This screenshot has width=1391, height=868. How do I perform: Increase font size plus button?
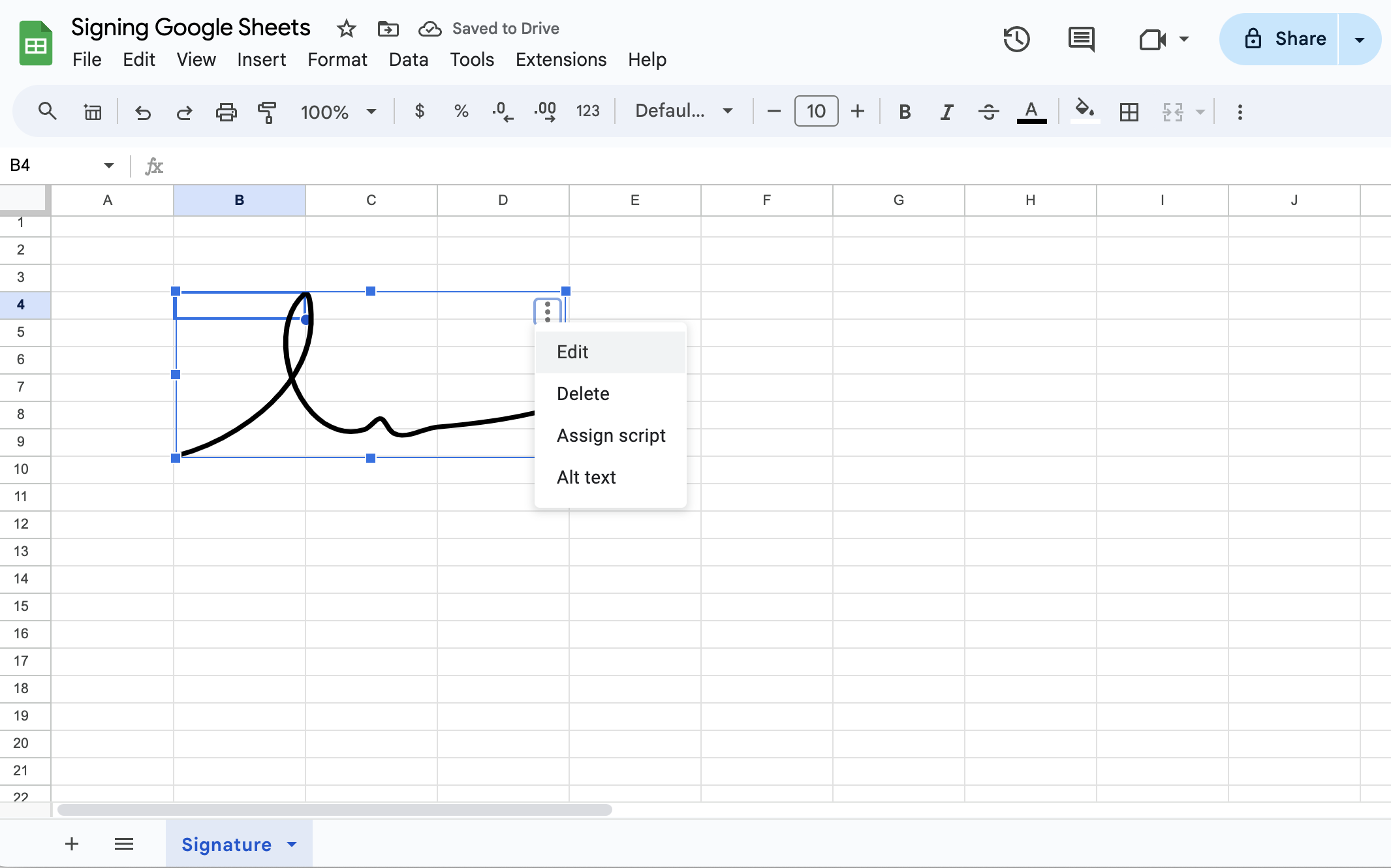858,112
